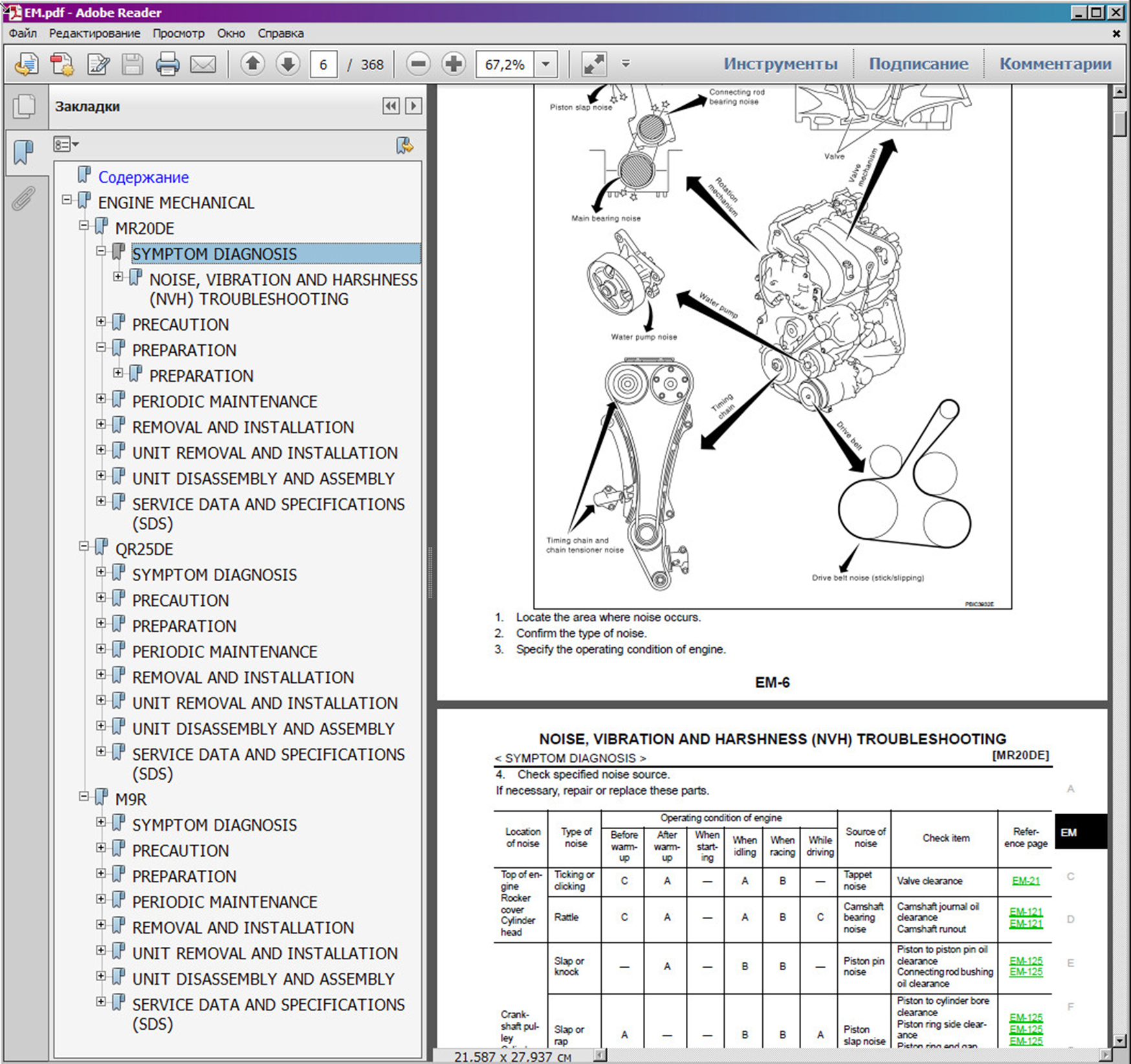Open bookmarks options dropdown menu

tap(65, 144)
